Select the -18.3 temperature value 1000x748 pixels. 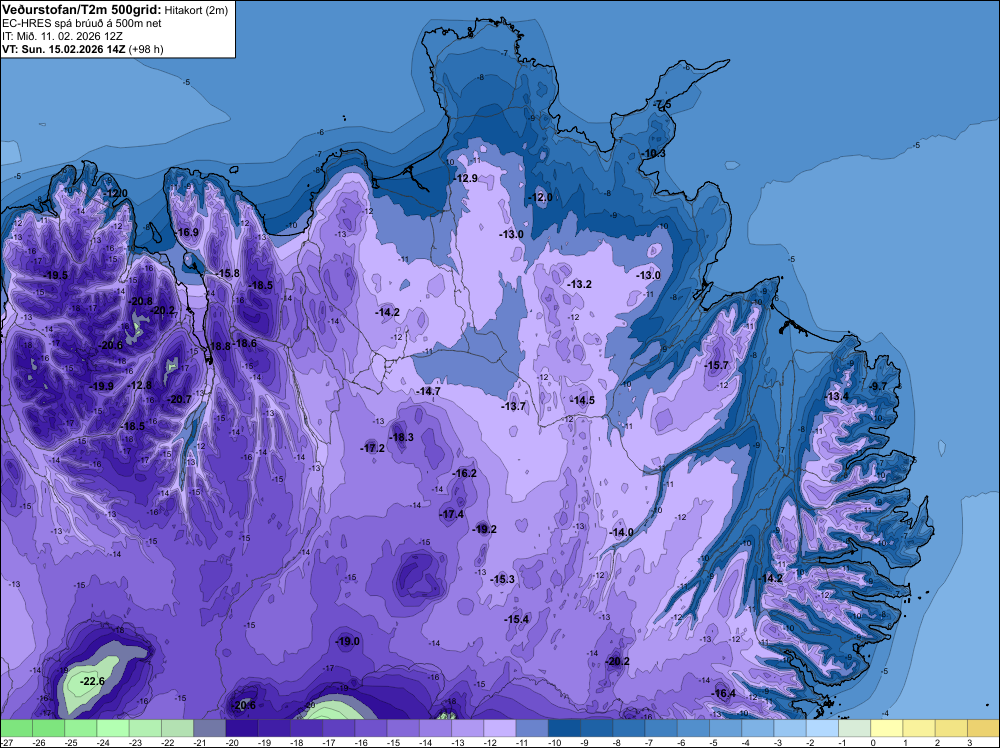[x=401, y=437]
